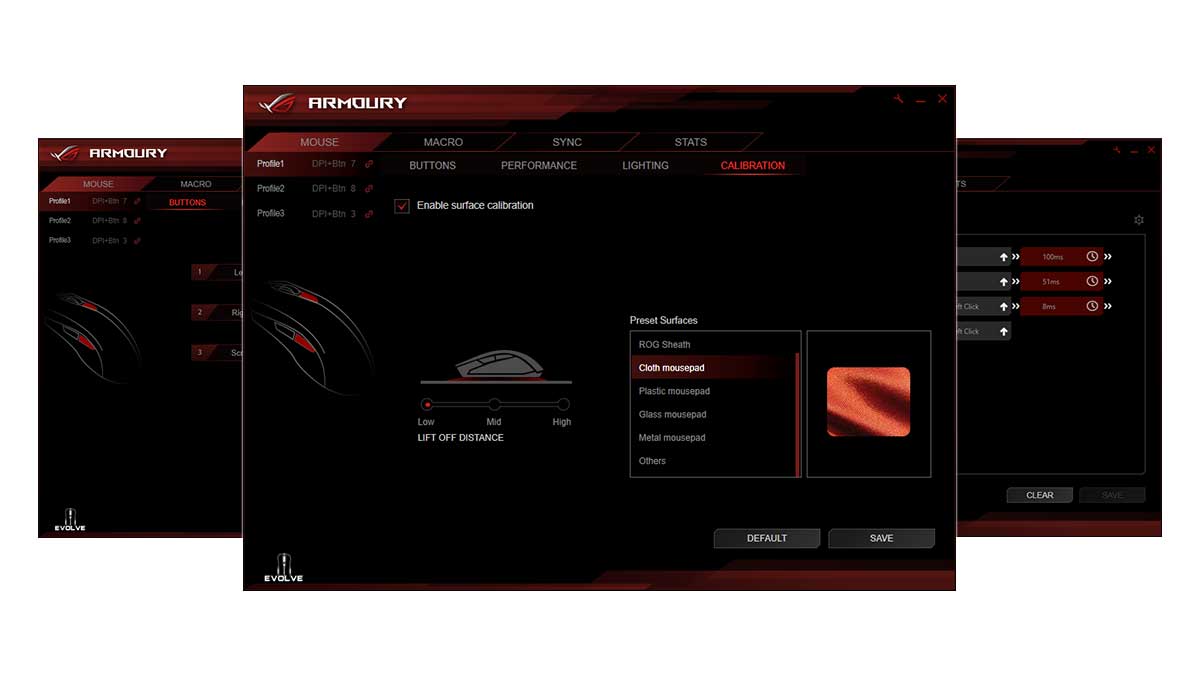Screen dimensions: 1200x676
Task: Click Profile3 link icon in left window
Action: (137, 240)
